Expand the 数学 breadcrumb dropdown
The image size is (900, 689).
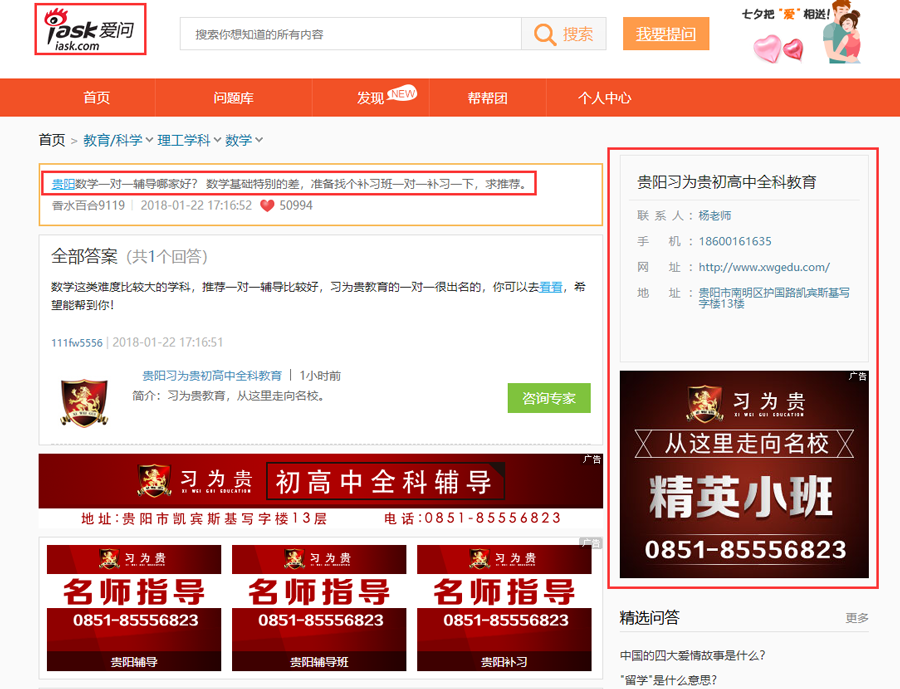point(259,140)
